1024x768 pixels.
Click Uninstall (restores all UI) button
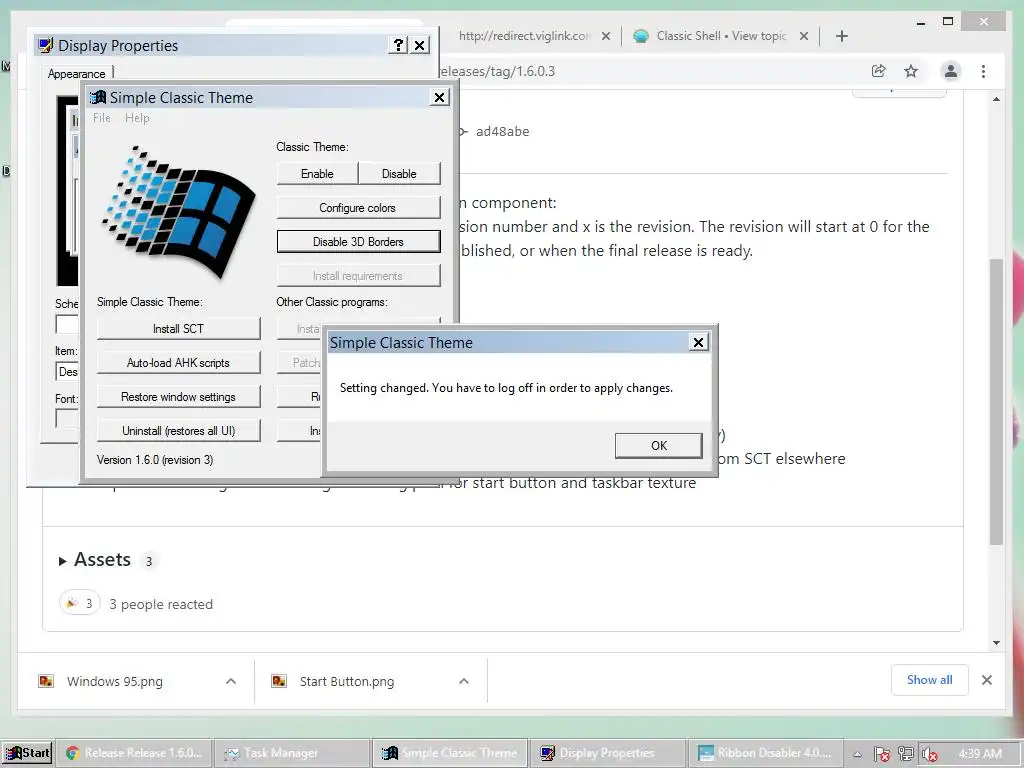pyautogui.click(x=178, y=430)
